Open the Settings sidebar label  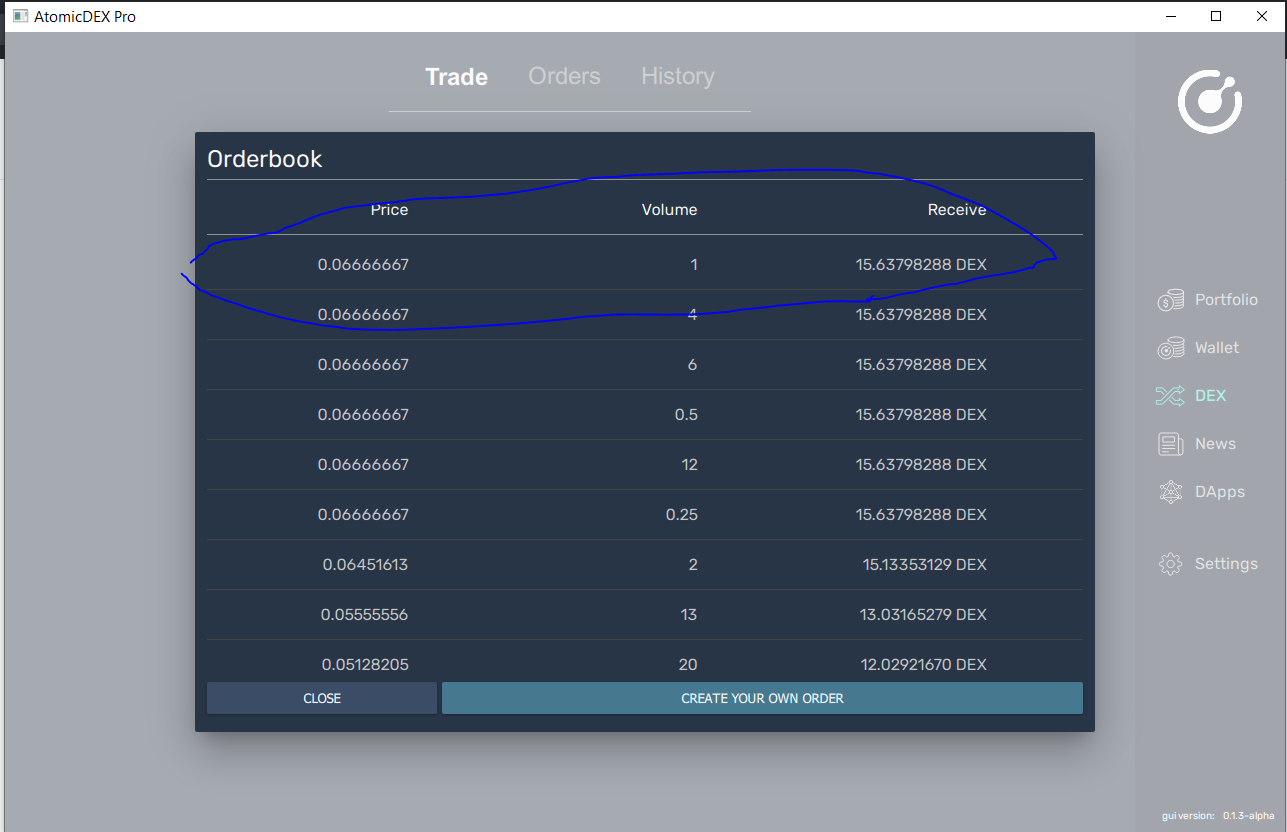tap(1226, 564)
